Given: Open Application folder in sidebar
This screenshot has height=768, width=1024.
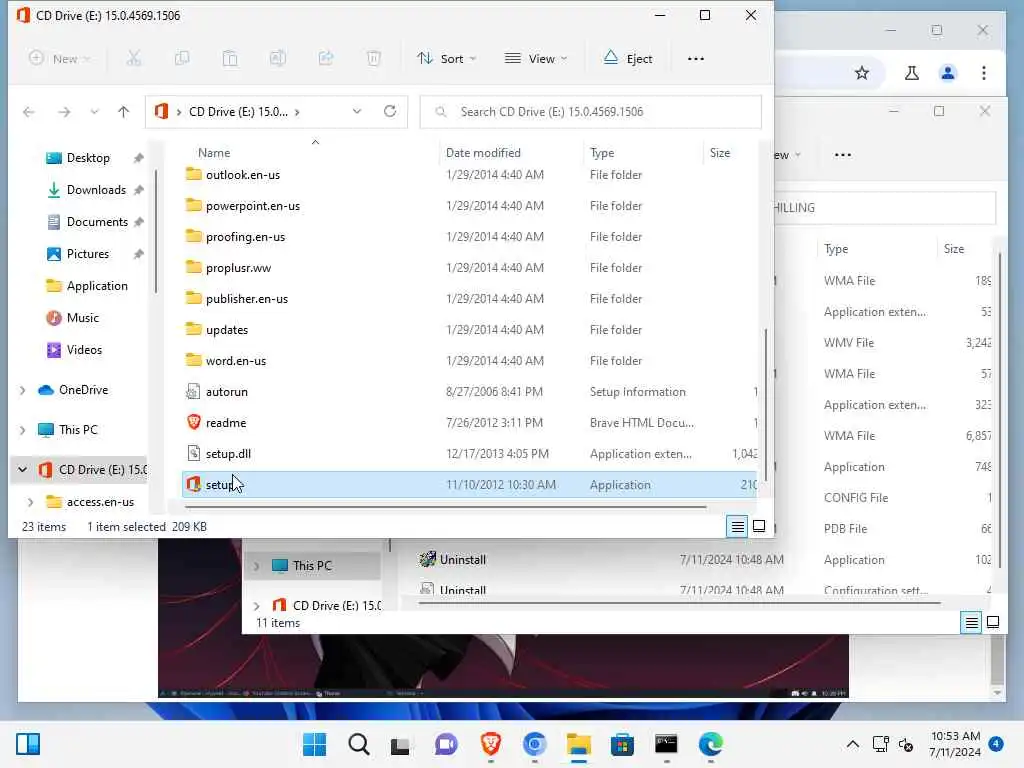Looking at the screenshot, I should 97,286.
